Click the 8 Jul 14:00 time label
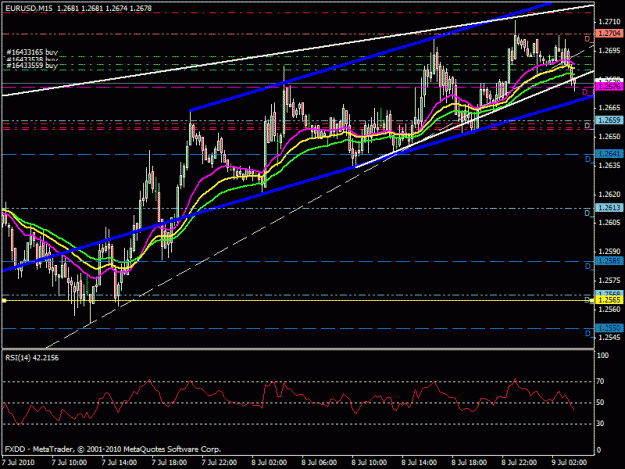625x469 pixels. tap(419, 463)
